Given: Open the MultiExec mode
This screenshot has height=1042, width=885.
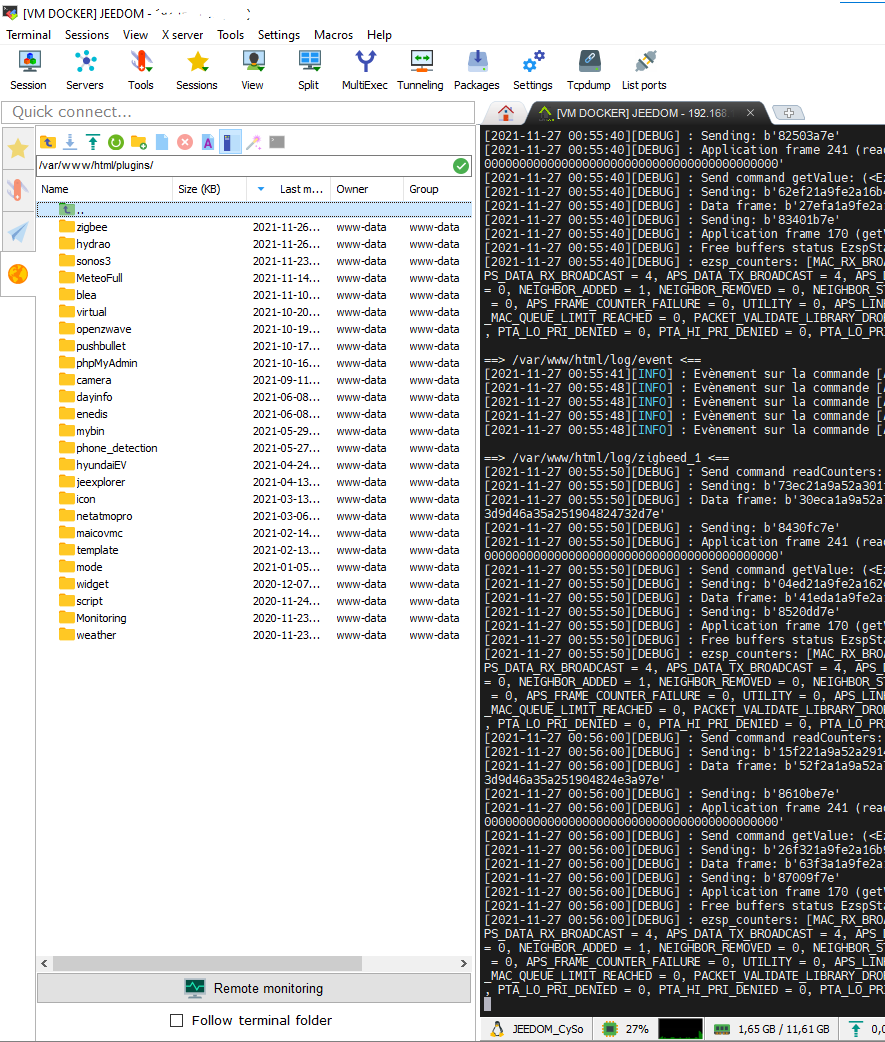Looking at the screenshot, I should [364, 69].
